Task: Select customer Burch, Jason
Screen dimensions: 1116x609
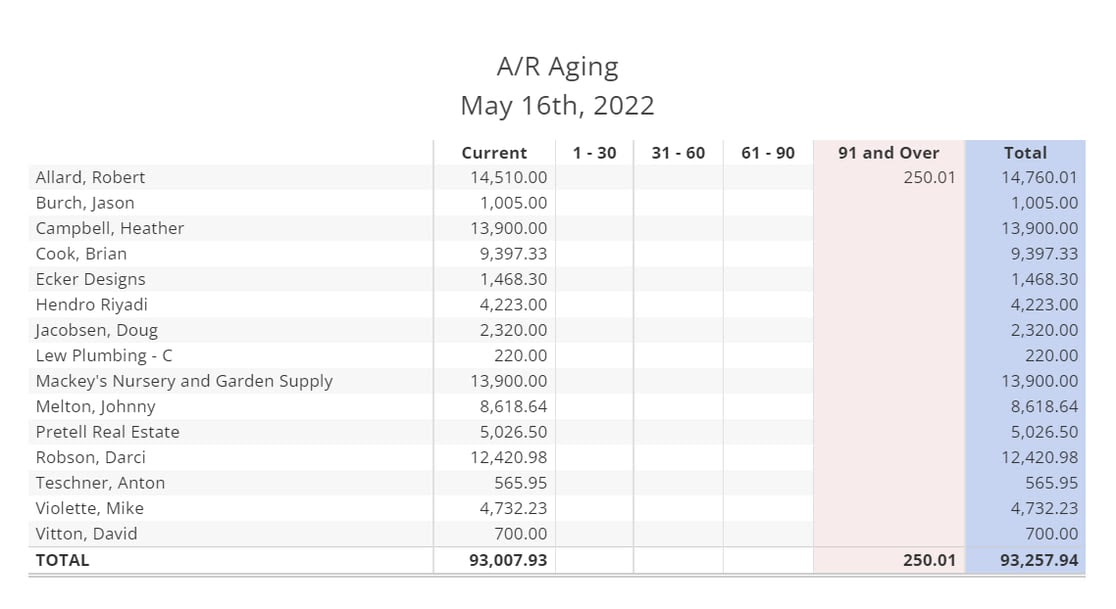Action: (85, 203)
